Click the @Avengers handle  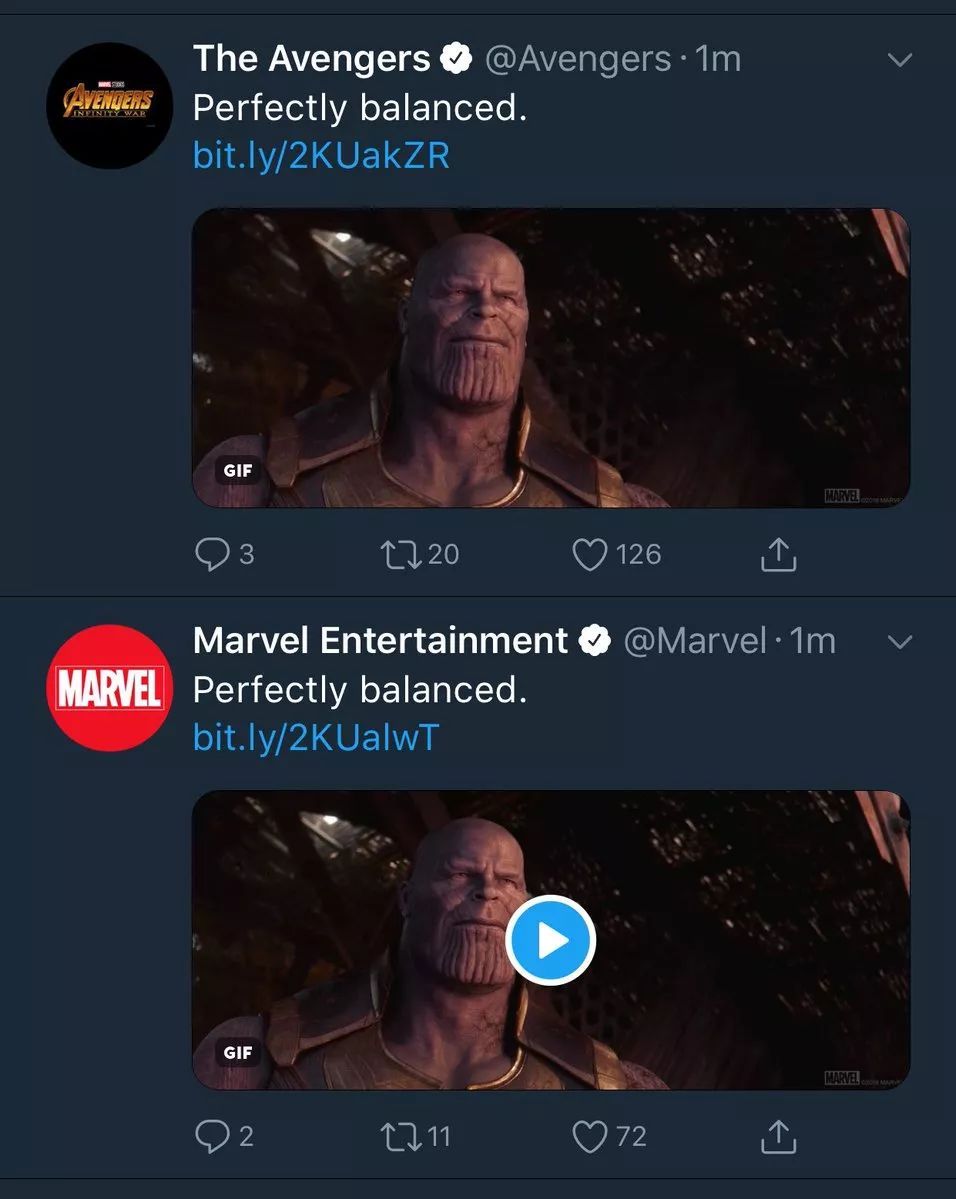(x=578, y=59)
